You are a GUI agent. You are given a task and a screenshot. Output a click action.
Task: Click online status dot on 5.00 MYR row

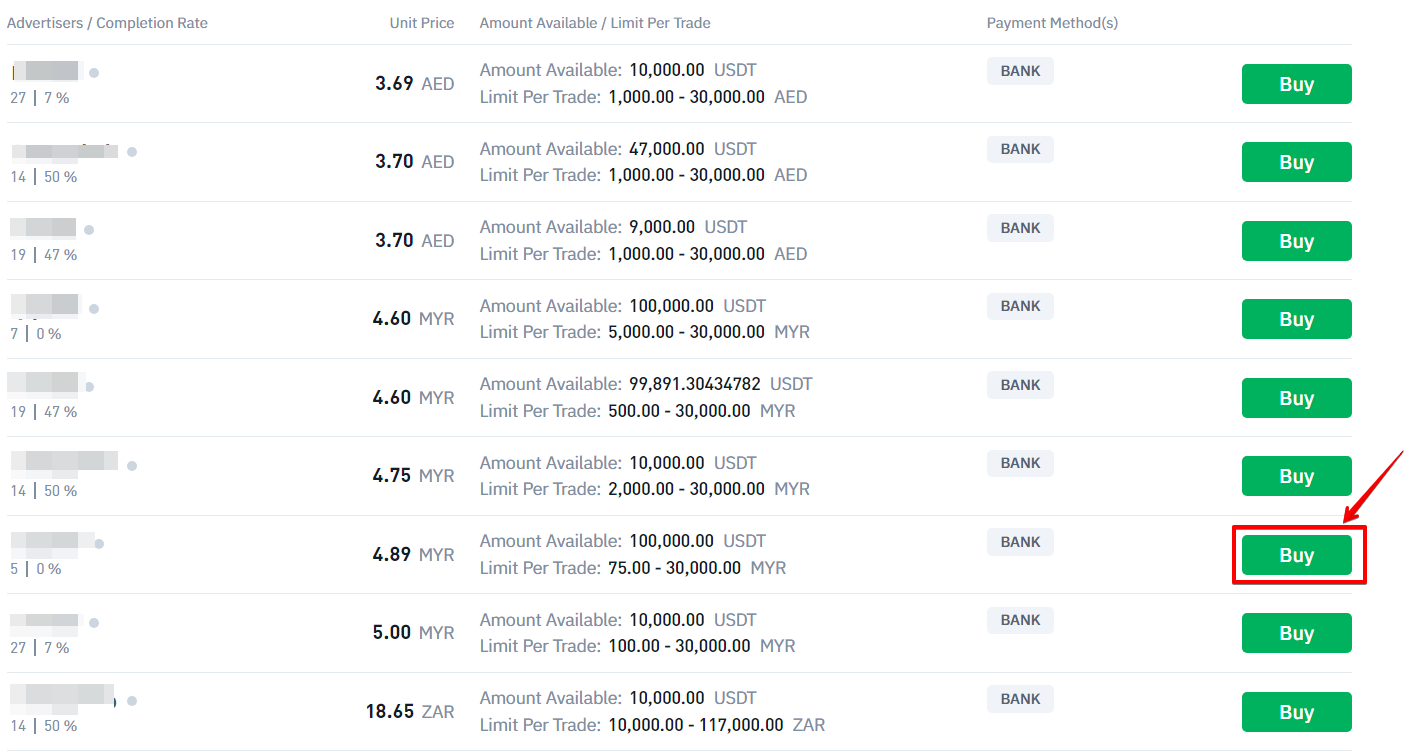[x=94, y=623]
